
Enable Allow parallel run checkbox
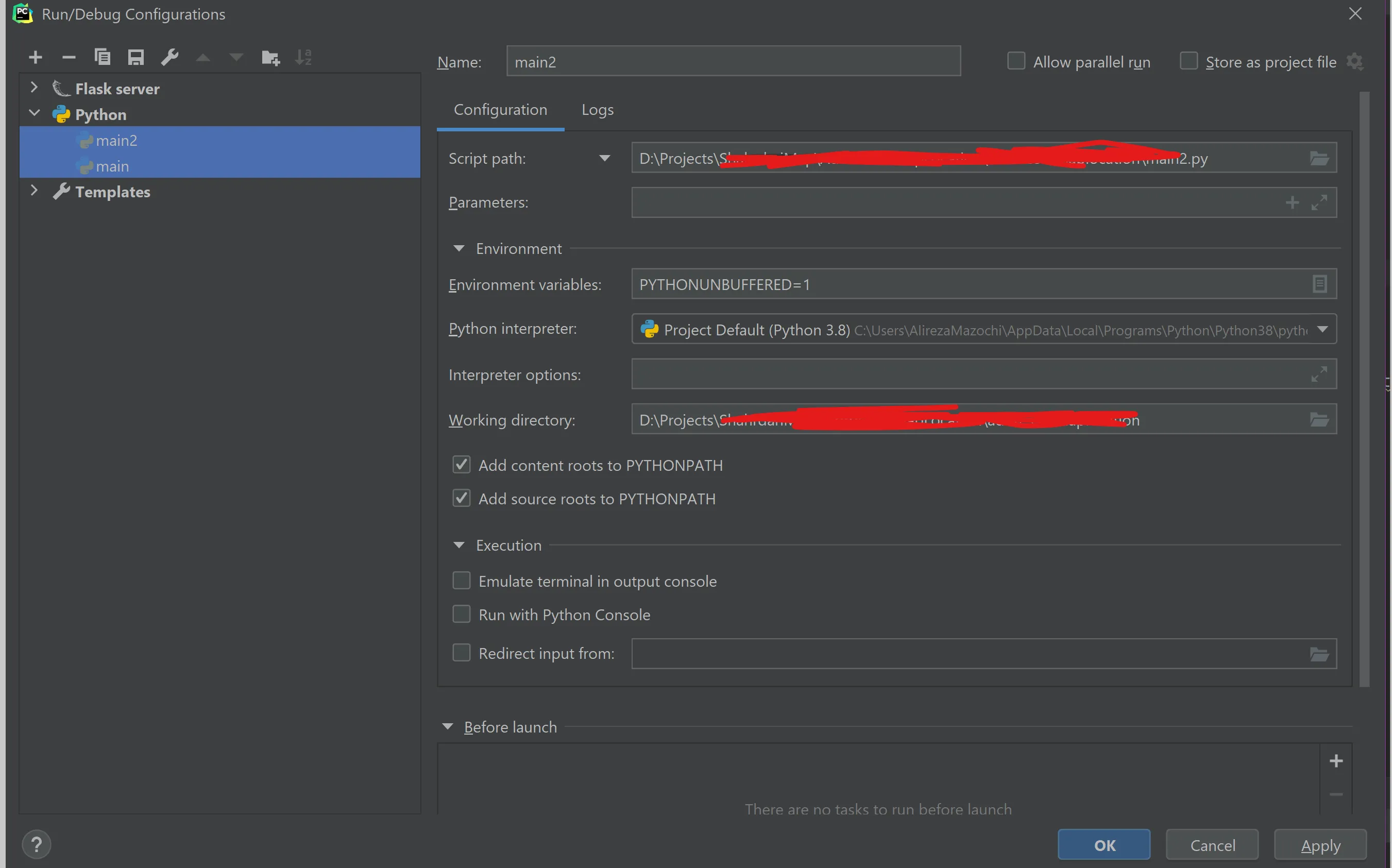point(1016,61)
